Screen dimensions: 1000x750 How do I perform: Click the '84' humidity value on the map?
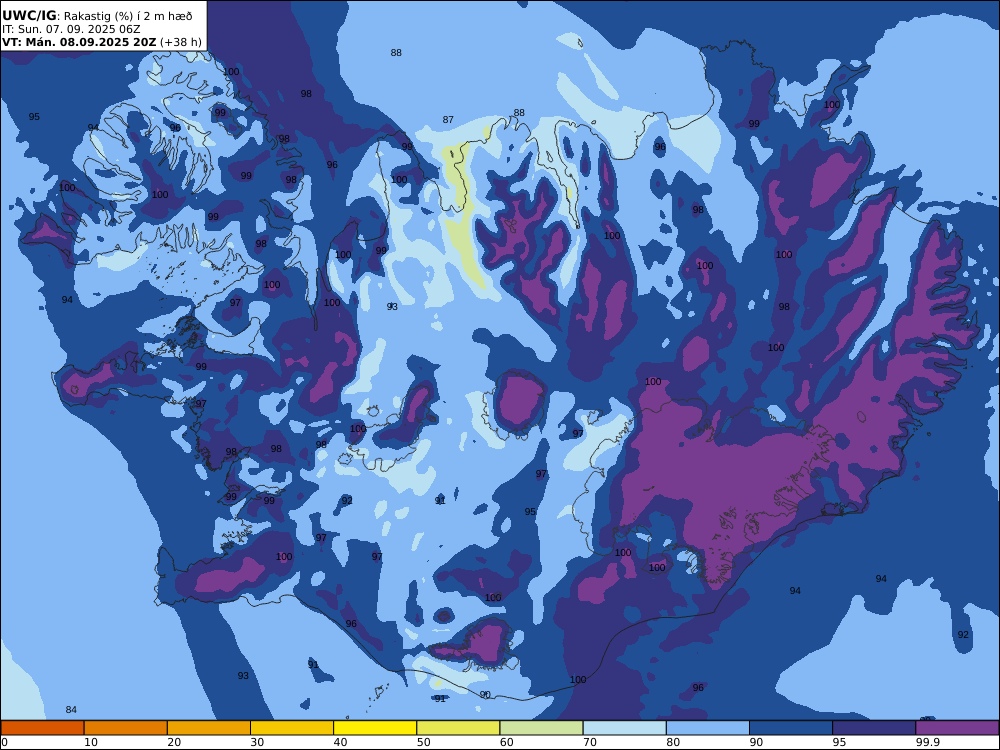pos(71,710)
